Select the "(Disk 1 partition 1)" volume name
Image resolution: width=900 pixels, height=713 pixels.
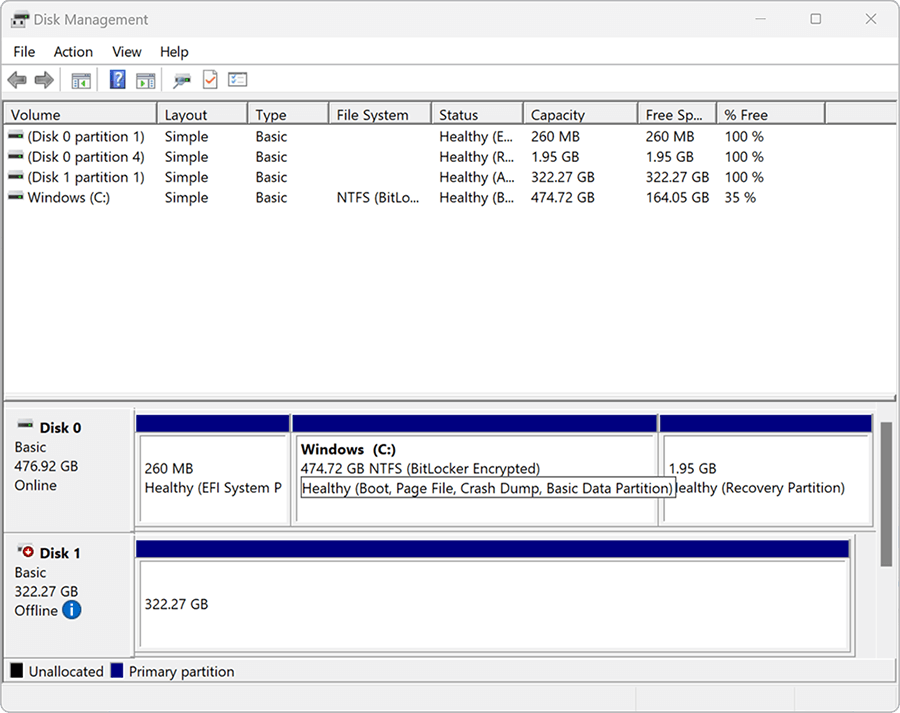click(x=86, y=177)
